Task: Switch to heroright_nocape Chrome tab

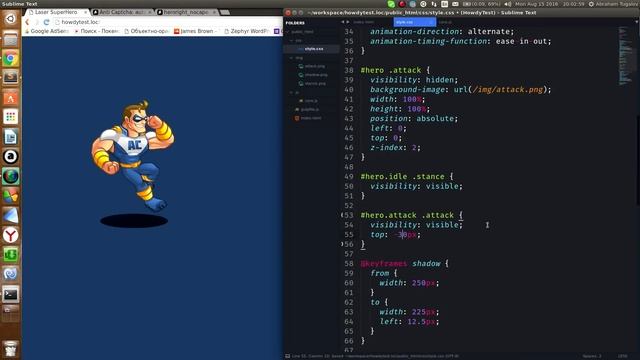Action: click(x=186, y=12)
